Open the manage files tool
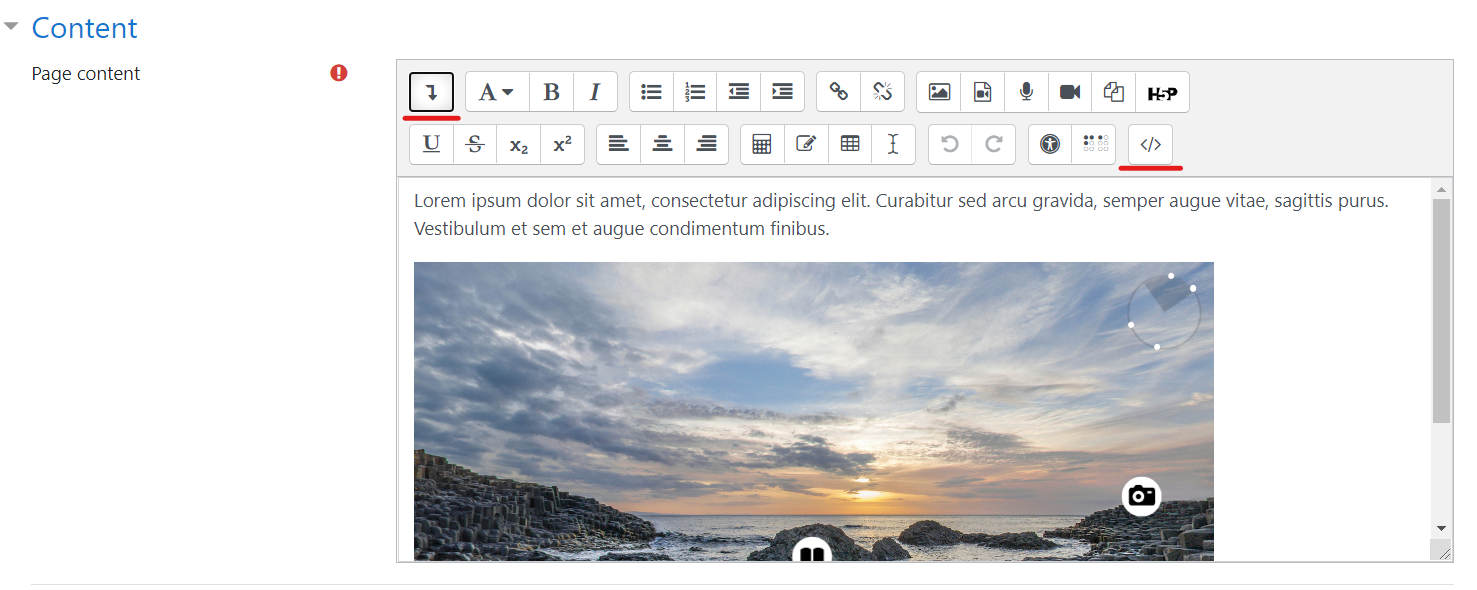Image resolution: width=1477 pixels, height=590 pixels. point(1114,92)
